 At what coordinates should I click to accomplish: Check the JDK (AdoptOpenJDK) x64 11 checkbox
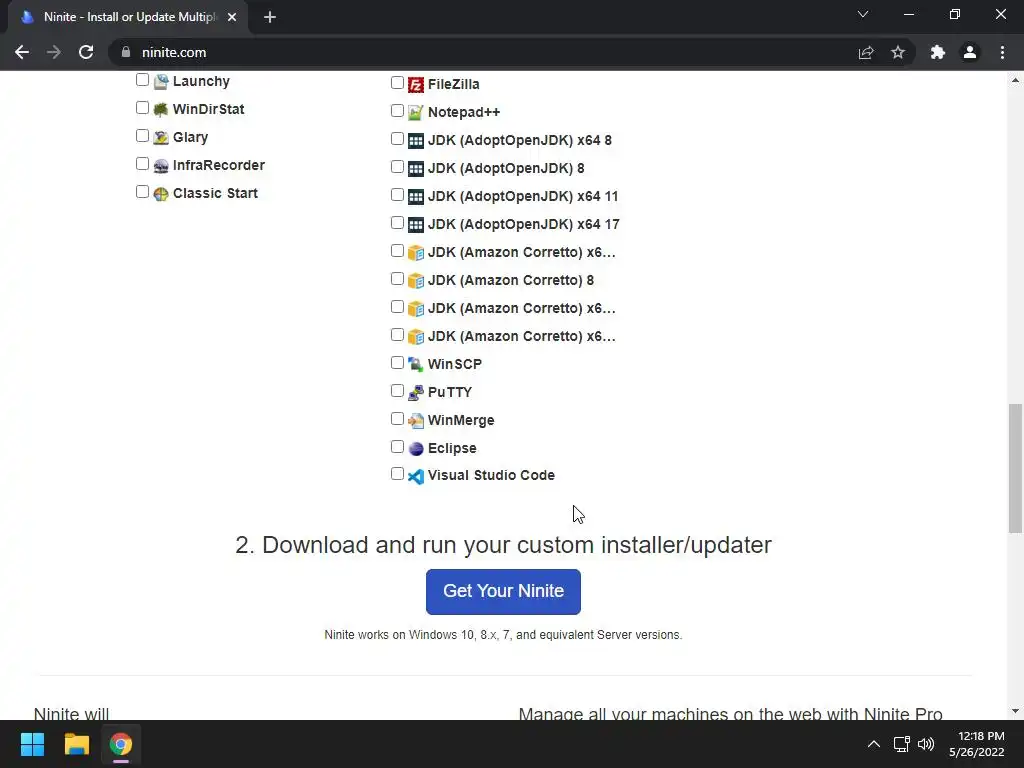tap(397, 195)
